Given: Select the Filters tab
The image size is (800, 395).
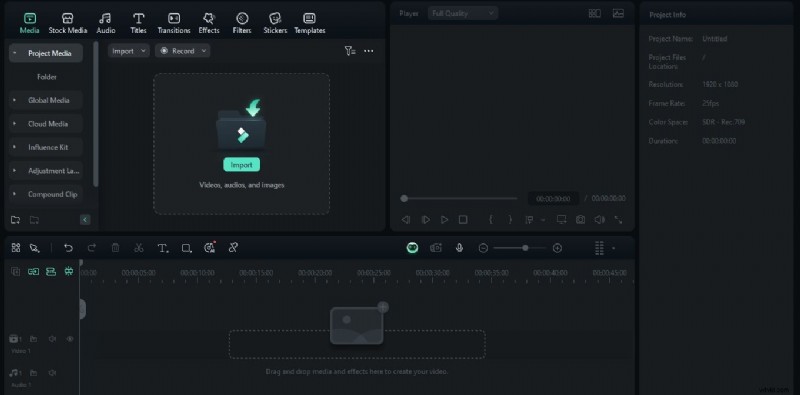Looking at the screenshot, I should point(242,23).
